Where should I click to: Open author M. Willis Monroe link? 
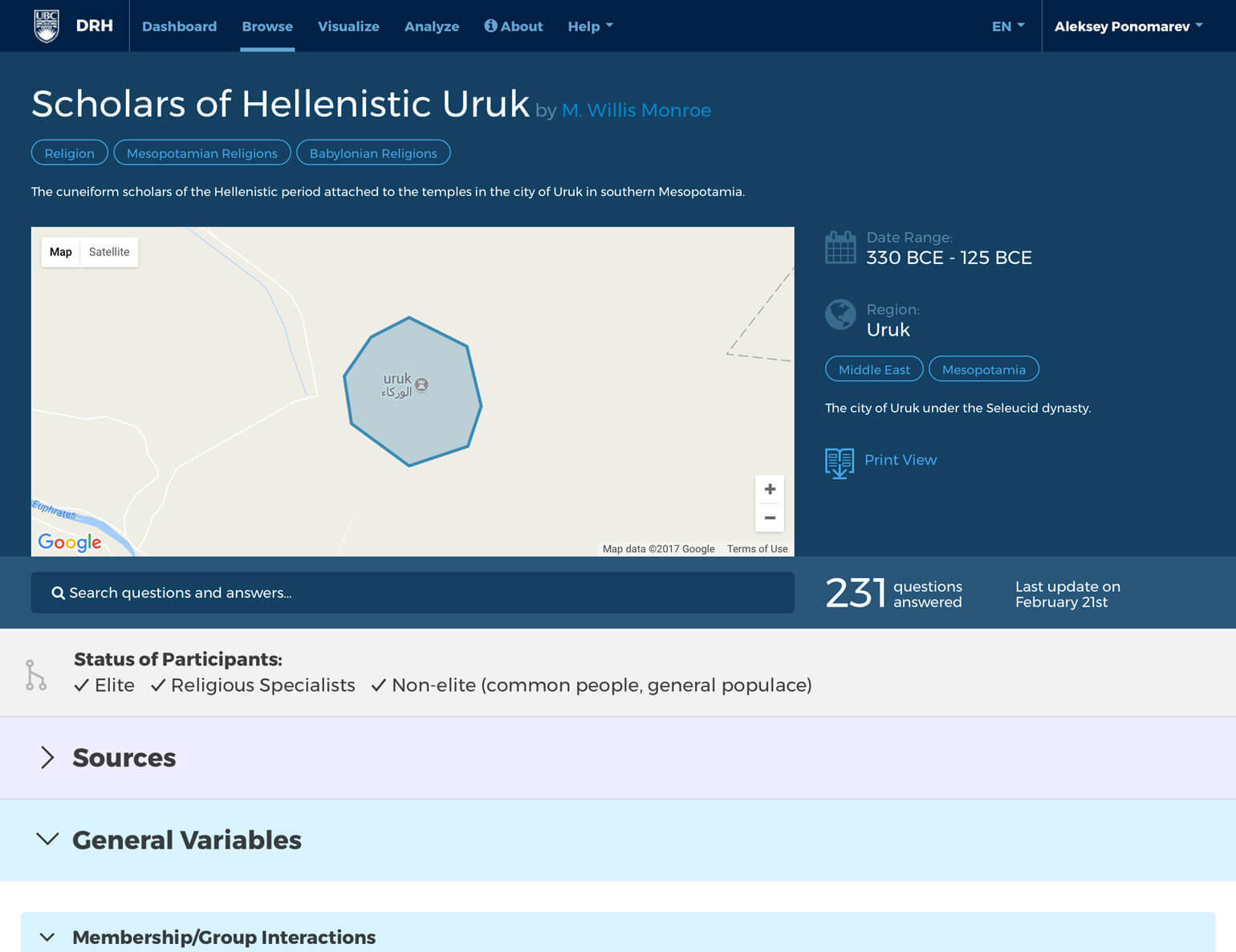pos(636,111)
